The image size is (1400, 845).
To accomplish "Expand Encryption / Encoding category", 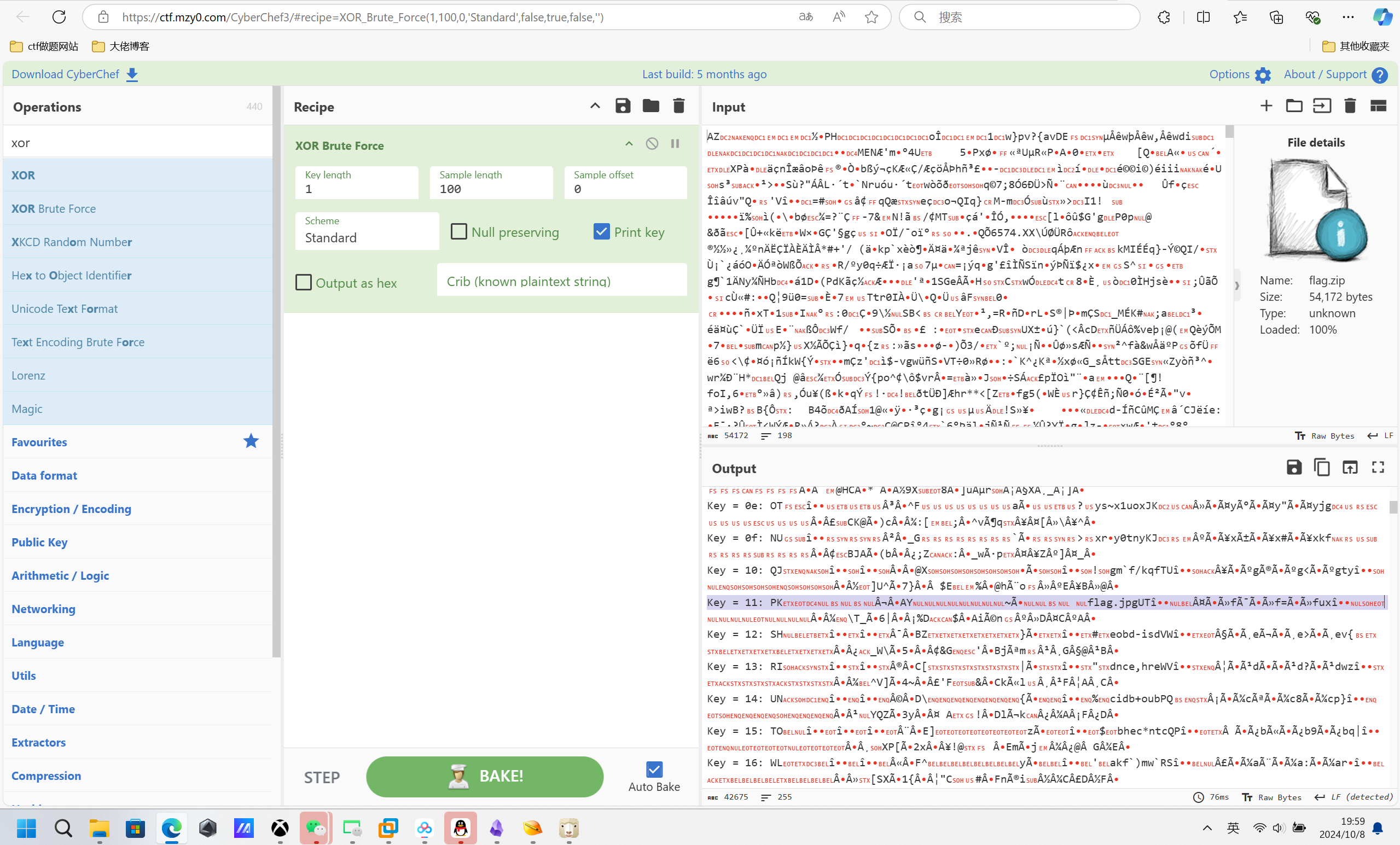I will click(137, 509).
